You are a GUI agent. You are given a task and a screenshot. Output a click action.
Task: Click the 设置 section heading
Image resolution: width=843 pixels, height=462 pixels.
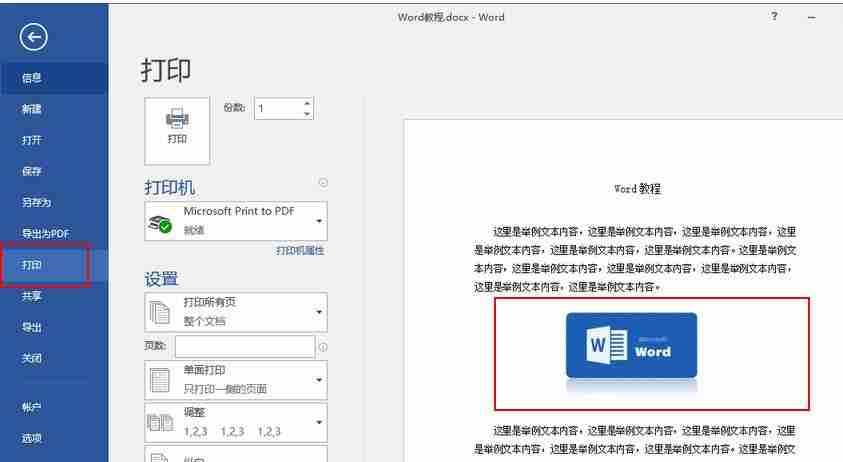tap(161, 279)
